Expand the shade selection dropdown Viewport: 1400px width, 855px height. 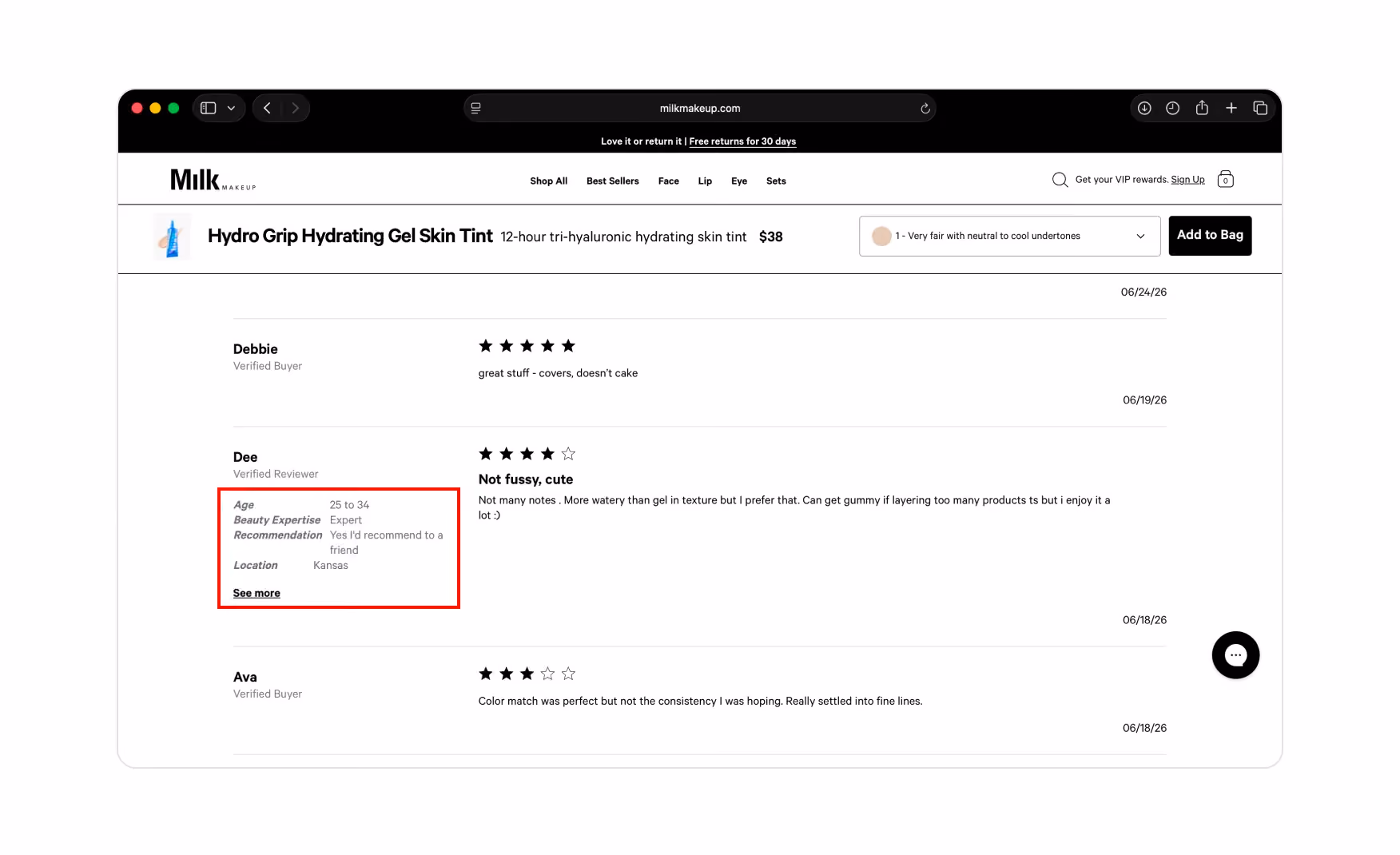coord(1009,236)
